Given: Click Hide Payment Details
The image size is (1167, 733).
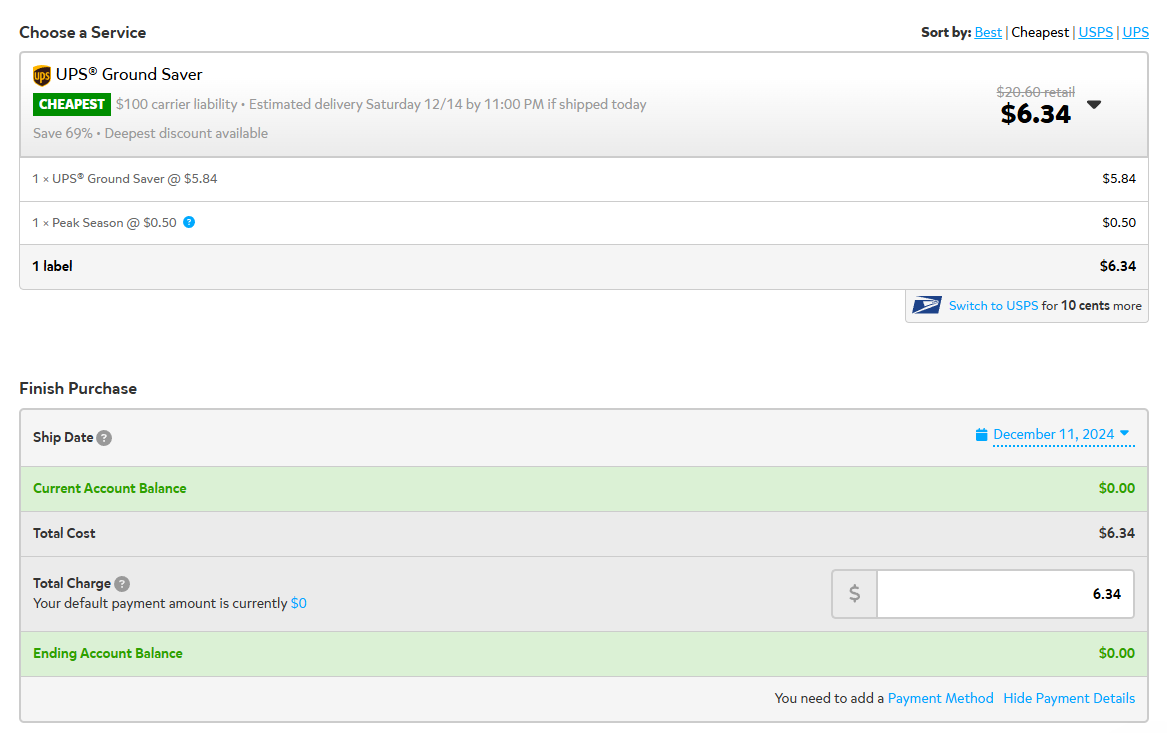Looking at the screenshot, I should coord(1069,698).
